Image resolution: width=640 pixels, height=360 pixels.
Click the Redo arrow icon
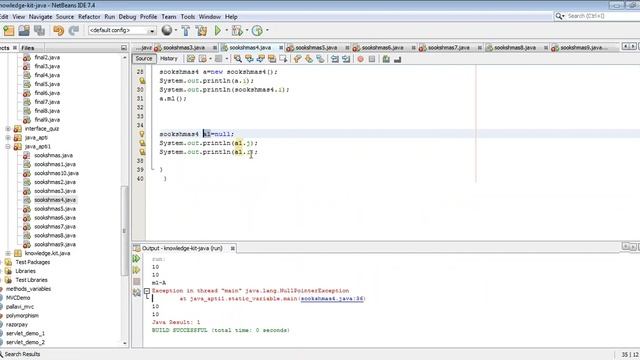coord(74,30)
